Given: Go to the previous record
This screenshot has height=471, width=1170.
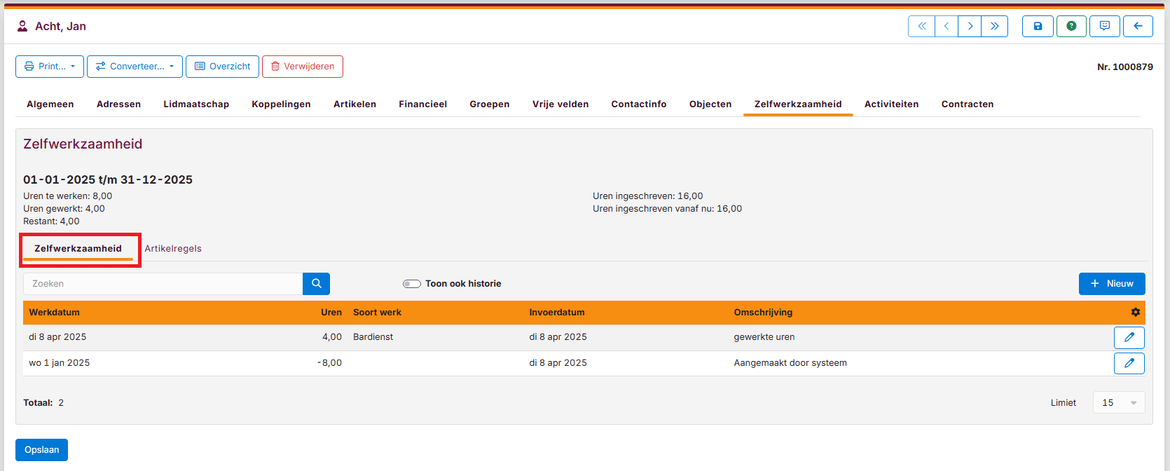Looking at the screenshot, I should coord(945,27).
